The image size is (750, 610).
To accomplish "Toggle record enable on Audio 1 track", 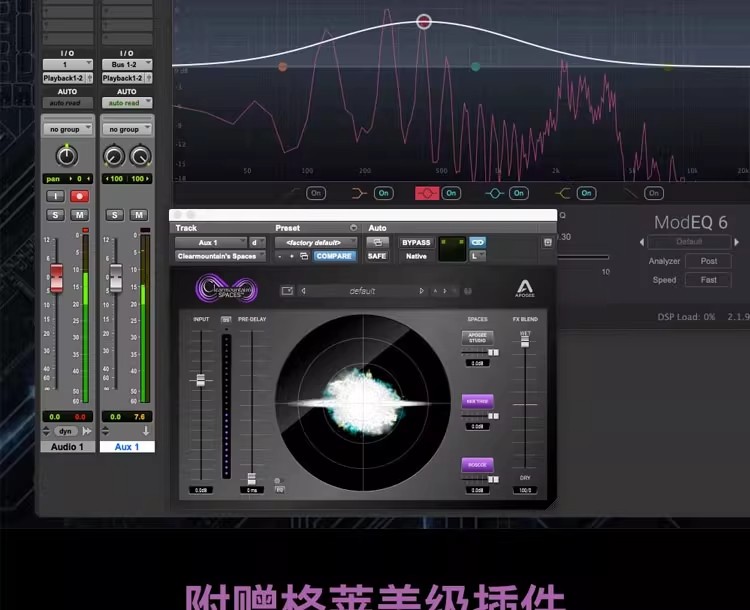I will [x=79, y=196].
